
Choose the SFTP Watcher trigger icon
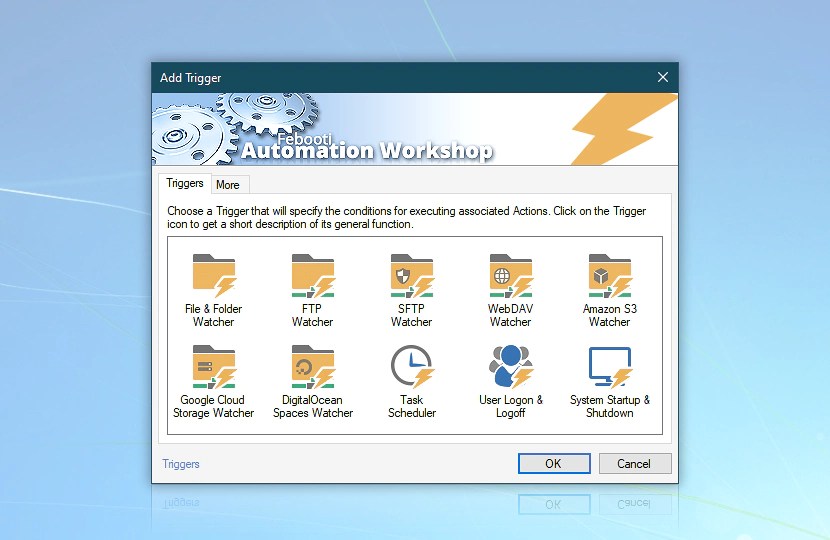[412, 275]
